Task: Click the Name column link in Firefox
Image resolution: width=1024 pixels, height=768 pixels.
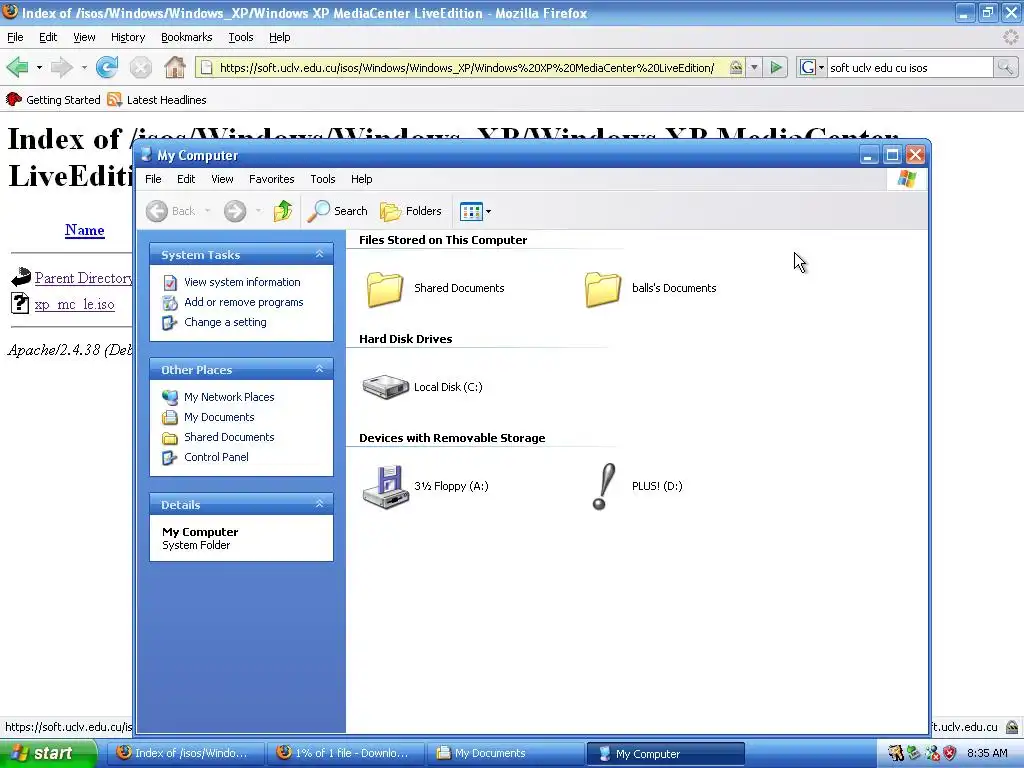Action: coord(84,230)
